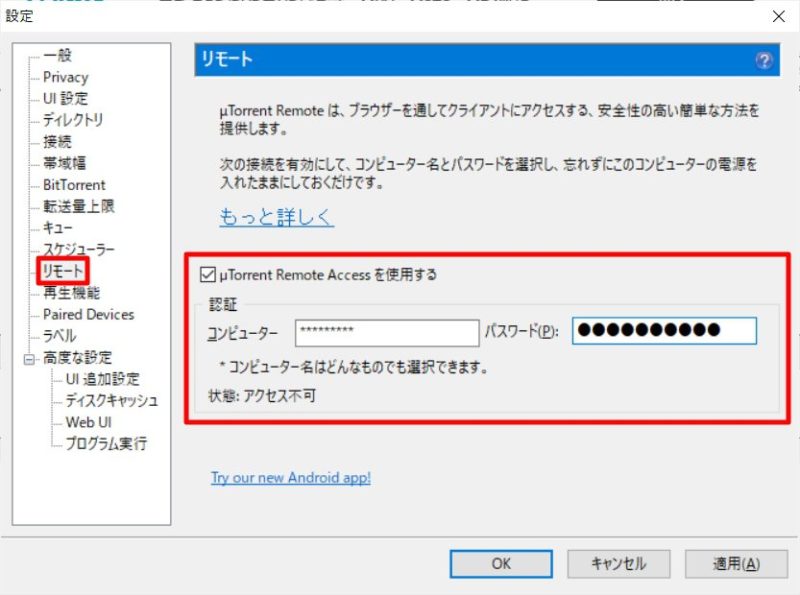Click the キャンセル button
Image resolution: width=800 pixels, height=595 pixels.
(x=618, y=564)
